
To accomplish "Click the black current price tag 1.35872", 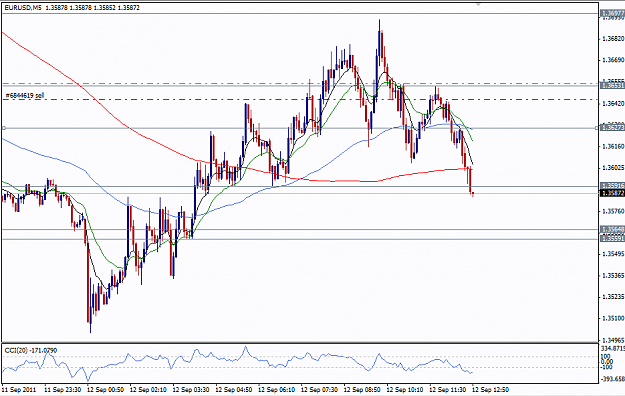I will tap(612, 193).
